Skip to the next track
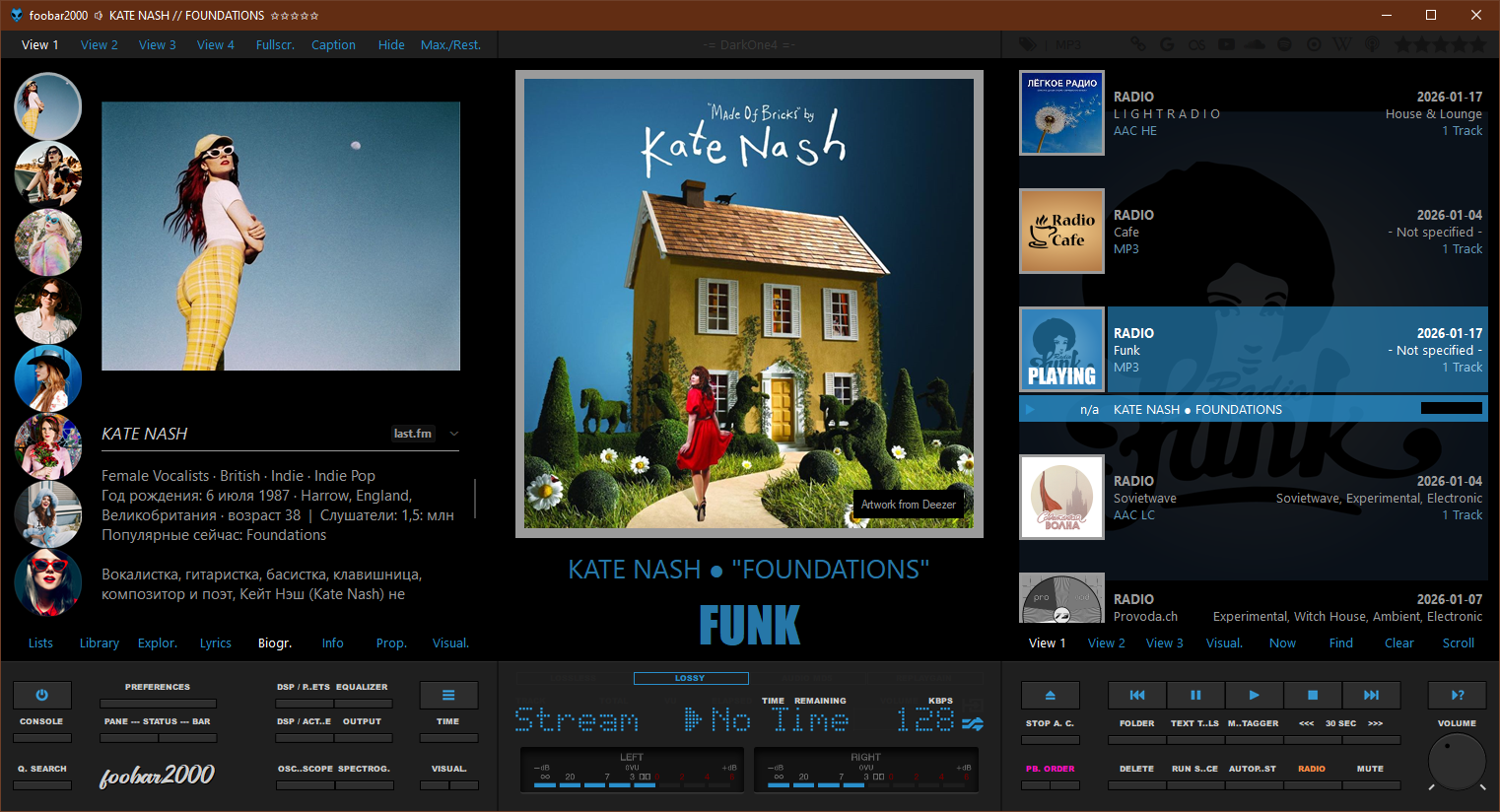 [1371, 695]
